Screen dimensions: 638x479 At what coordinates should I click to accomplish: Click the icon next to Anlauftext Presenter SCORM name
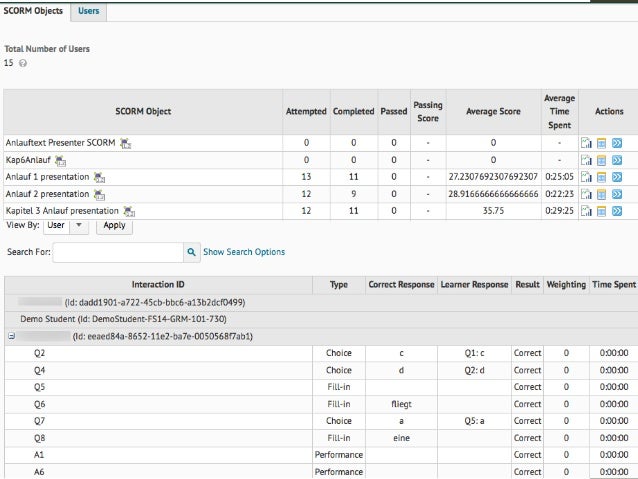coord(125,143)
